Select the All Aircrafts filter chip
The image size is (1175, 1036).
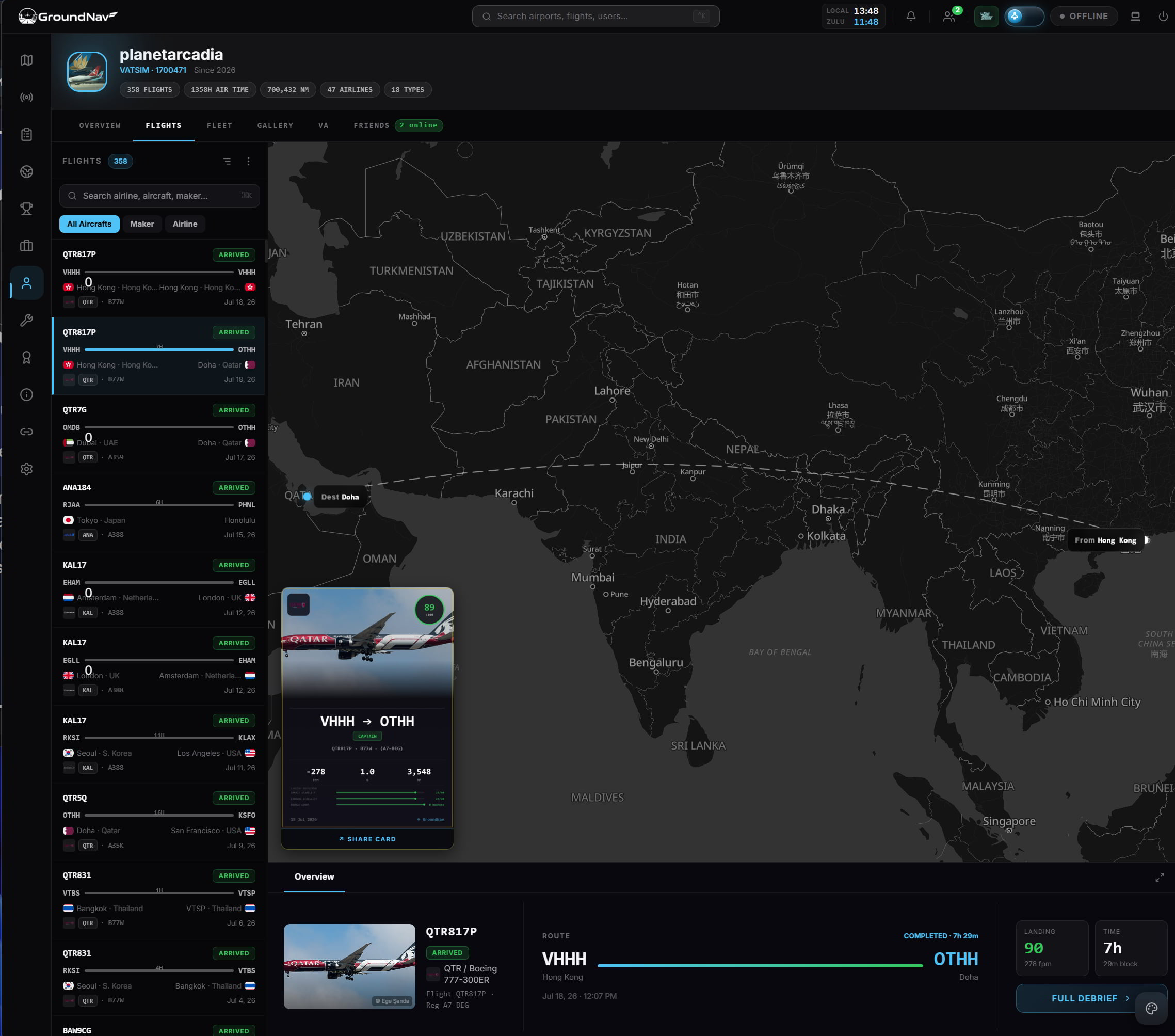click(x=89, y=224)
